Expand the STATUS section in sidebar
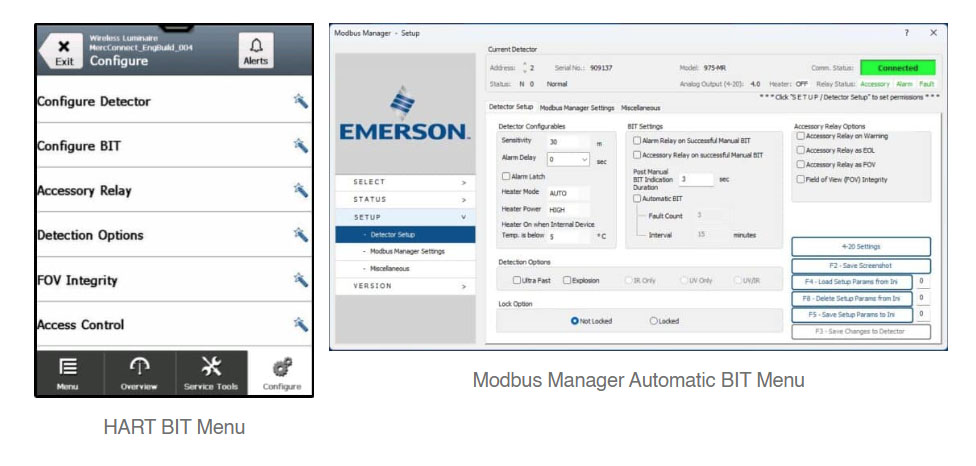The image size is (976, 466). [x=405, y=200]
